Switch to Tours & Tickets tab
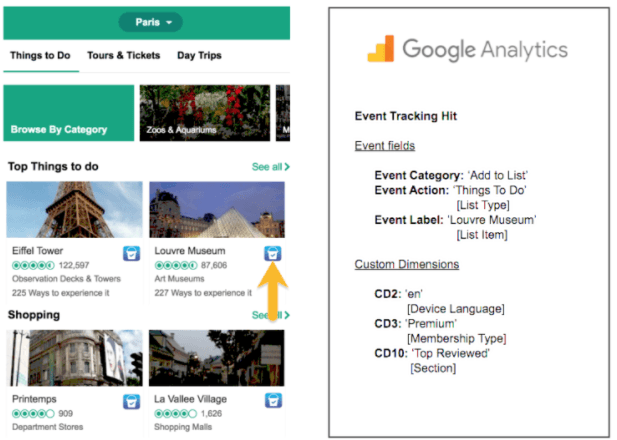Viewport: 617px width, 440px height. point(124,55)
